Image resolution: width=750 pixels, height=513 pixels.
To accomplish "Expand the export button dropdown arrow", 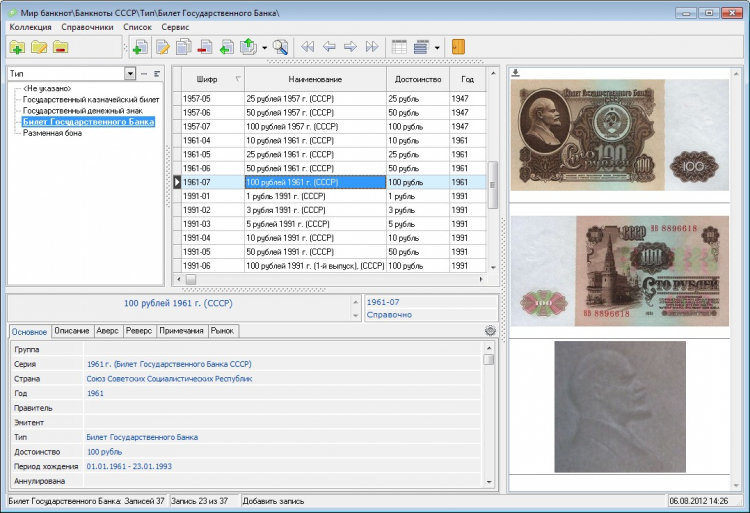I will coord(264,47).
